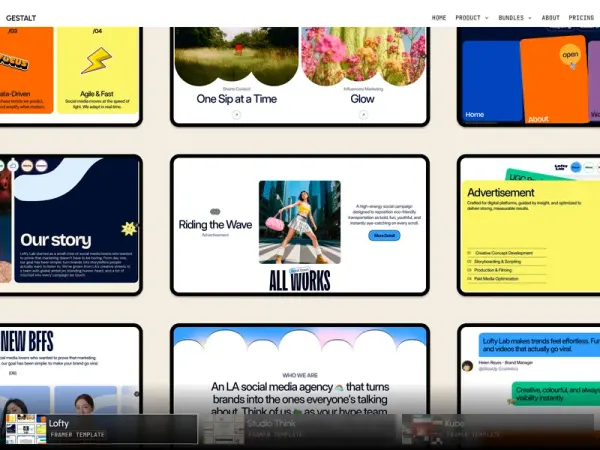The image size is (600, 450).
Task: Click the girl crossing street photo
Action: click(x=300, y=222)
